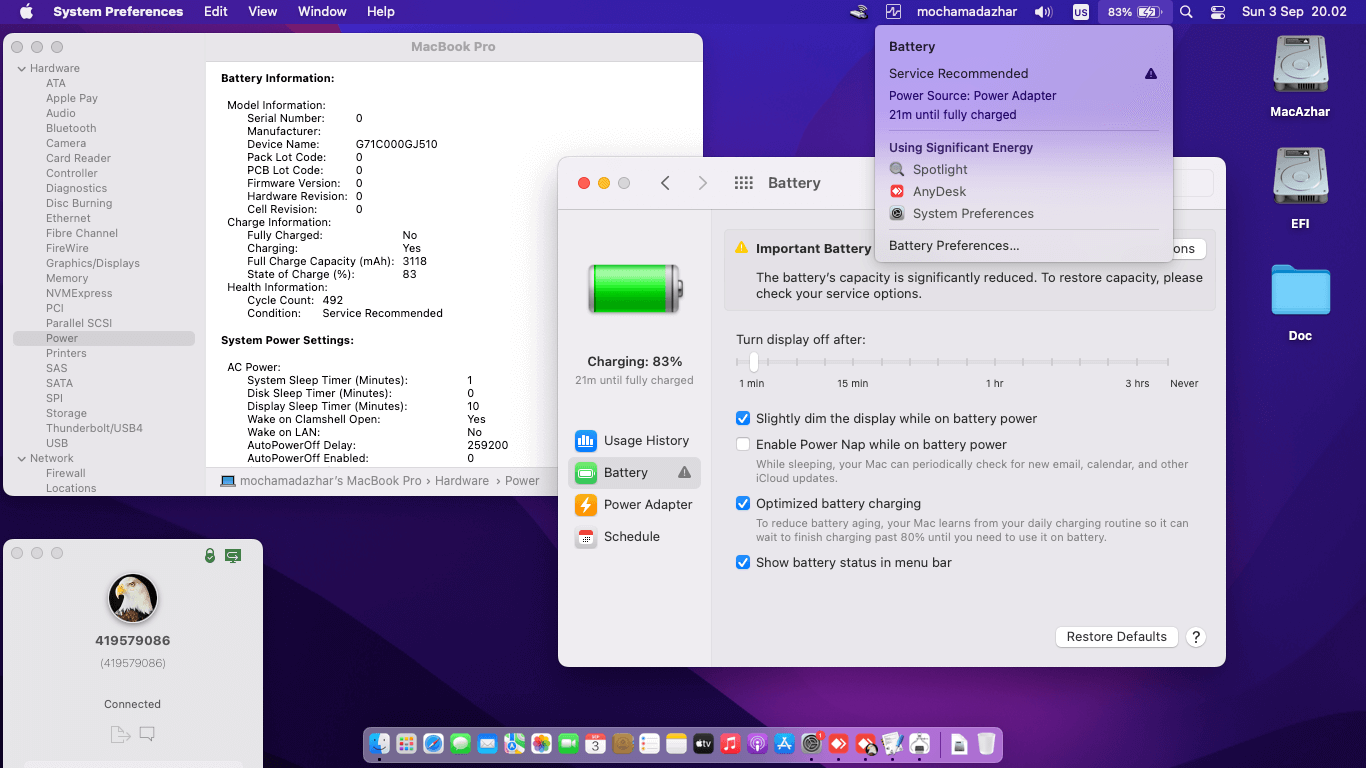
Task: Open Photos from the dock
Action: tap(541, 743)
